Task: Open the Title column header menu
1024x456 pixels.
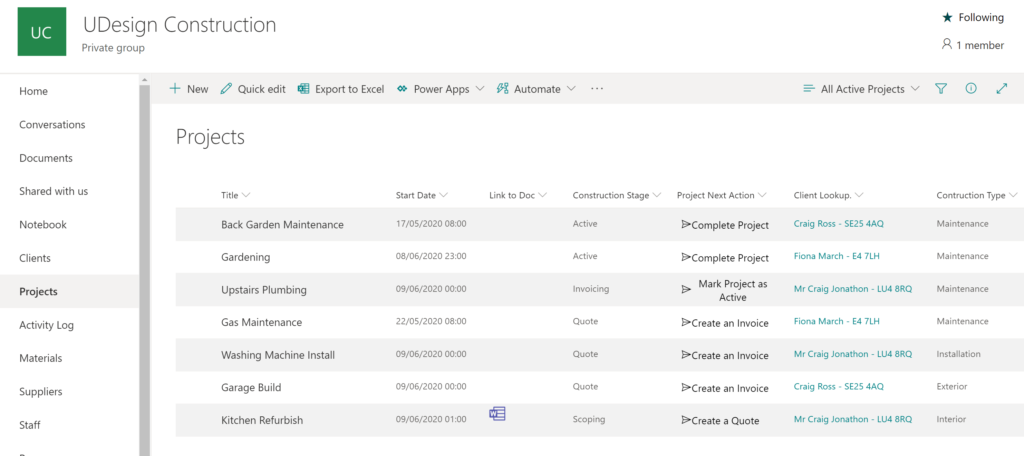Action: [x=236, y=195]
